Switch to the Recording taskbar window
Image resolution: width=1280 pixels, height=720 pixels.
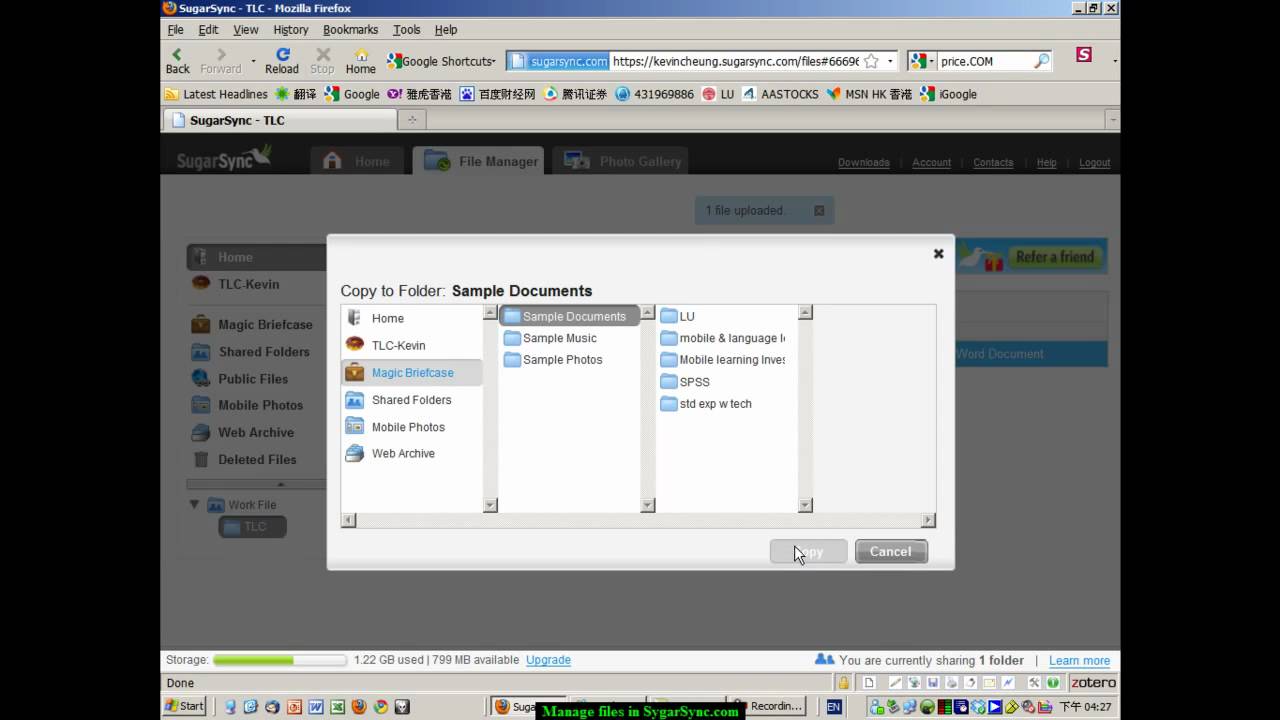pyautogui.click(x=768, y=706)
